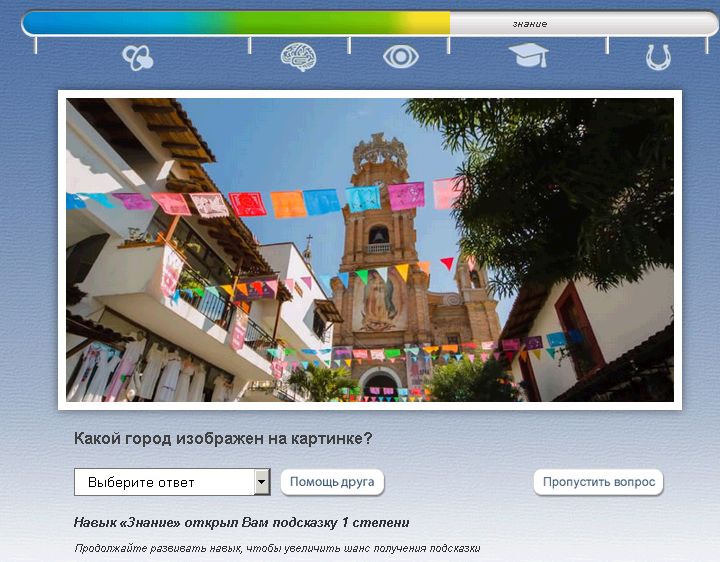Select the brain skill icon
This screenshot has width=720, height=562.
click(298, 57)
